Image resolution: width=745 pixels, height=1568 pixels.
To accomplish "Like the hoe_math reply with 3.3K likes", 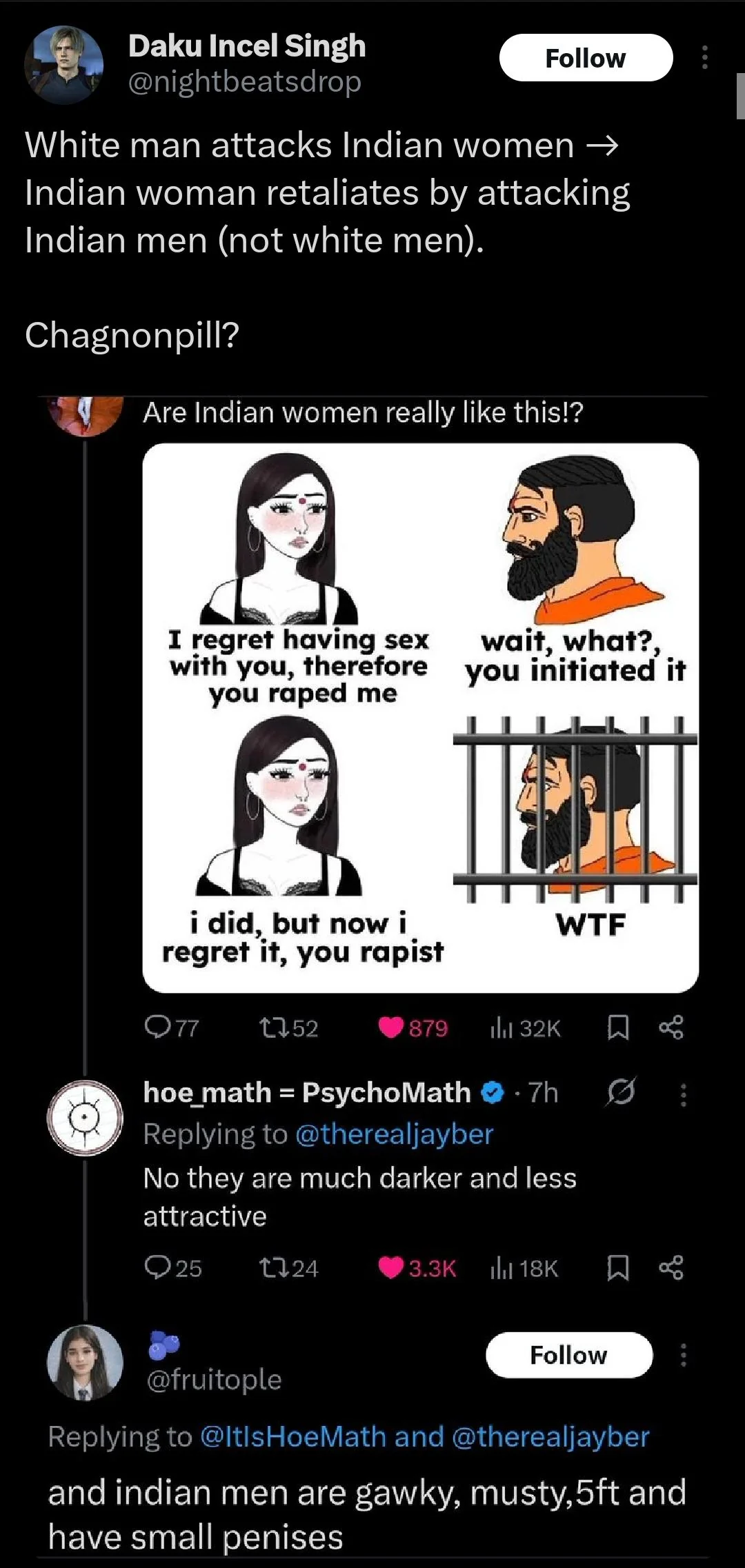I will [391, 1268].
